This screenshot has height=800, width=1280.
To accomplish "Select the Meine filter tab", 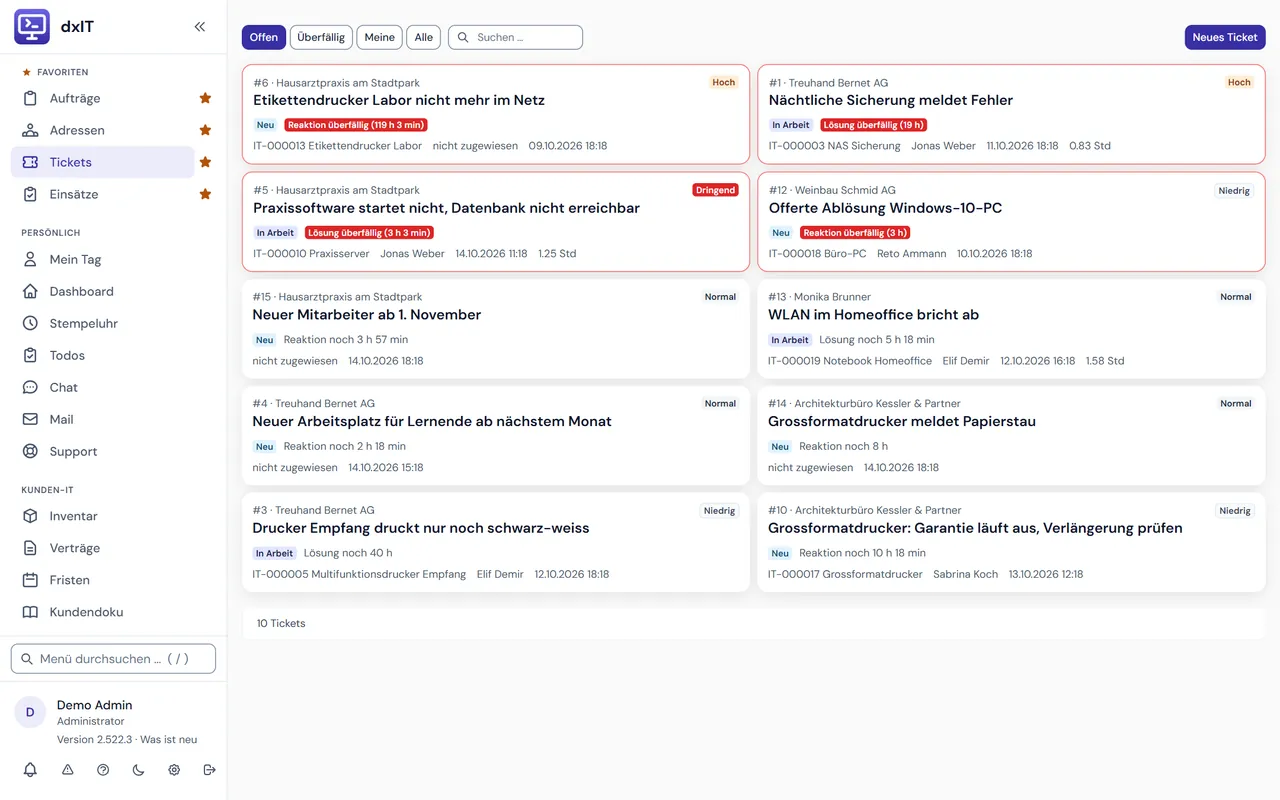I will [x=379, y=37].
